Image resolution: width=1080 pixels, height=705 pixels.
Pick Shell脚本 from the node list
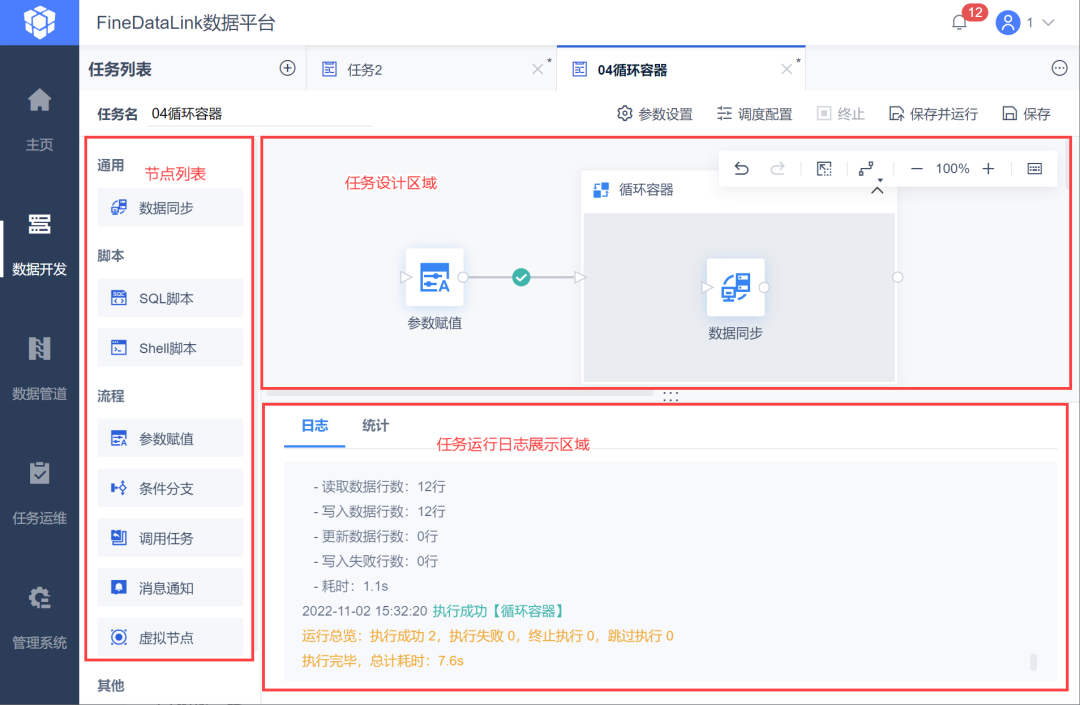coord(170,348)
